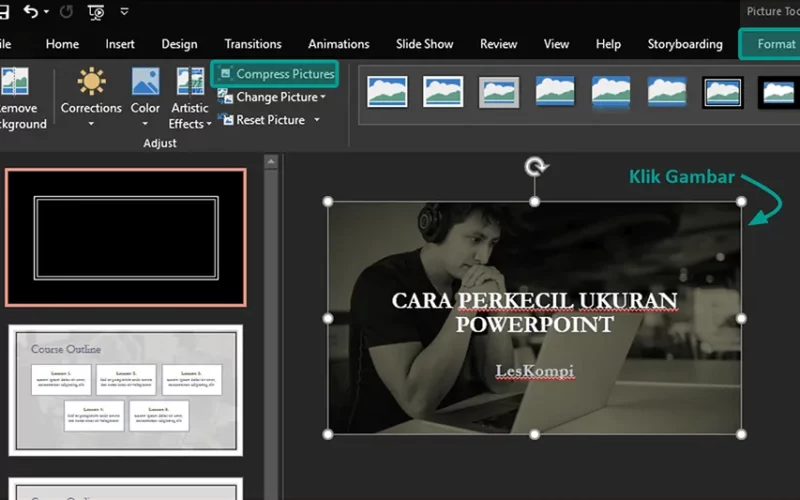The image size is (800, 500).
Task: Select the Picture Tools Format tab
Action: [x=776, y=44]
